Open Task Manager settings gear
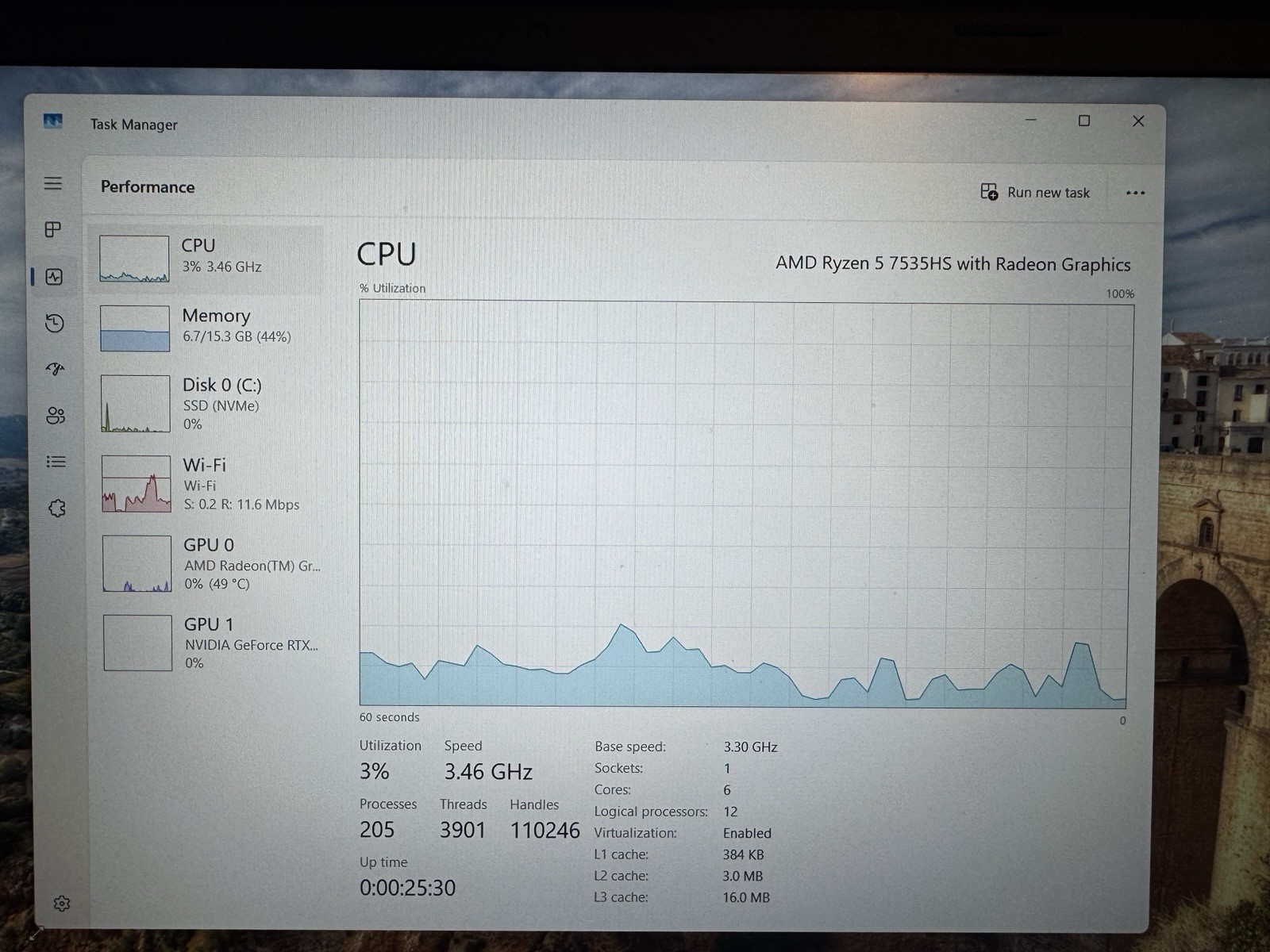The image size is (1270, 952). click(62, 904)
